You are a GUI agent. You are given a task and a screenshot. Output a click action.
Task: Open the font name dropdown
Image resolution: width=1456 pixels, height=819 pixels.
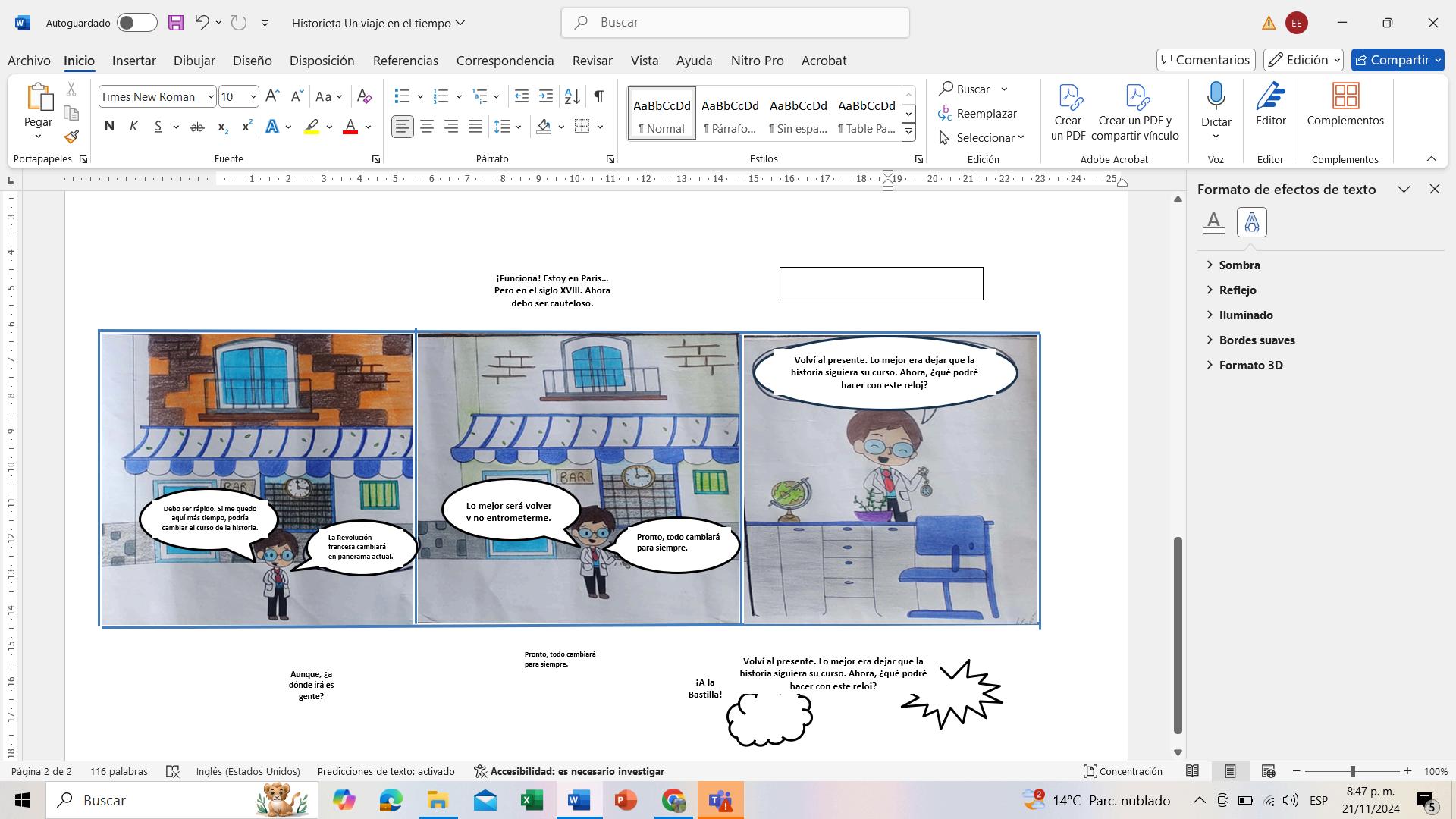coord(210,96)
